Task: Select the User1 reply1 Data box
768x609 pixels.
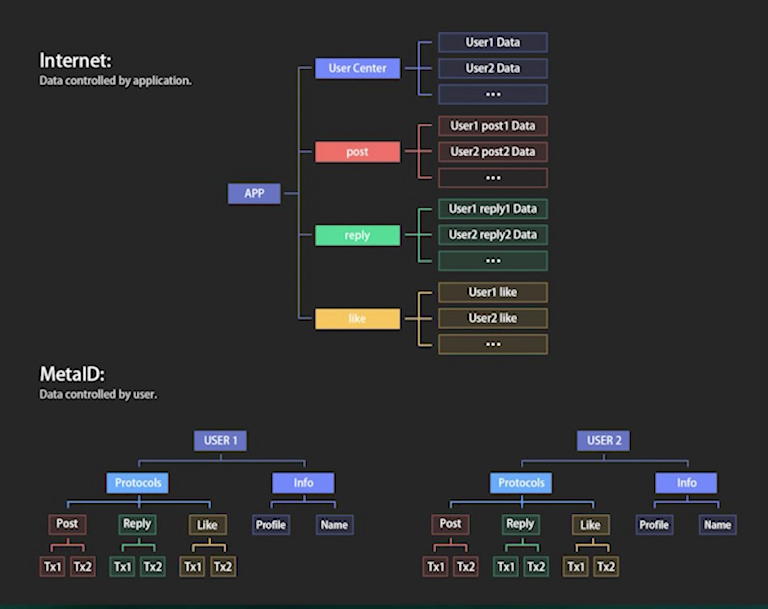Action: tap(493, 209)
